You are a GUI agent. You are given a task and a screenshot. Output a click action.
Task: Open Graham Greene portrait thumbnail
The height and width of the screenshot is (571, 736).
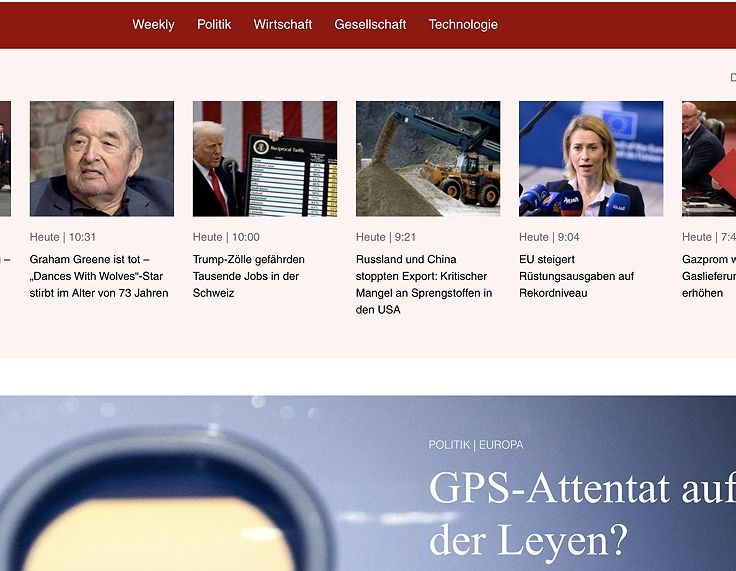pos(102,159)
